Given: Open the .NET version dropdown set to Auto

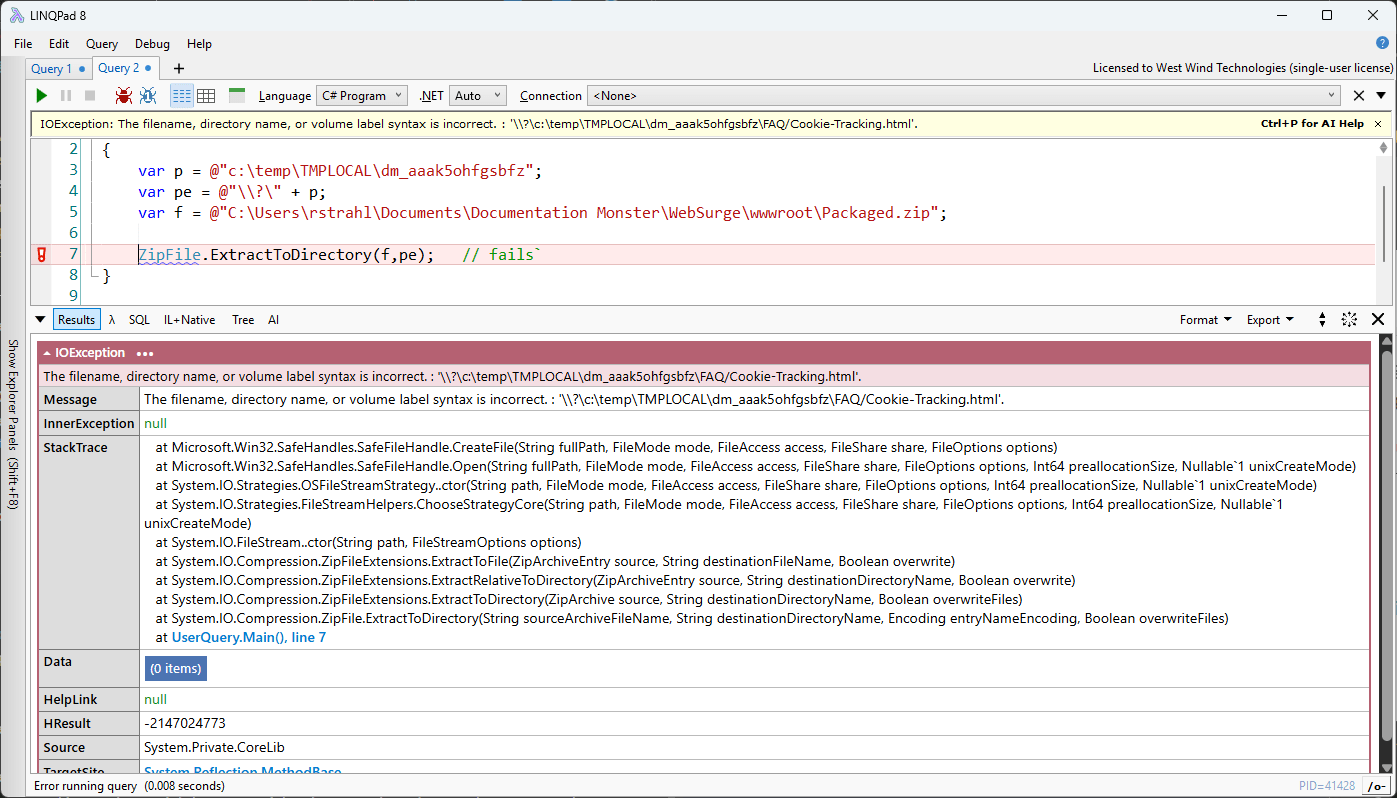Looking at the screenshot, I should pyautogui.click(x=478, y=96).
